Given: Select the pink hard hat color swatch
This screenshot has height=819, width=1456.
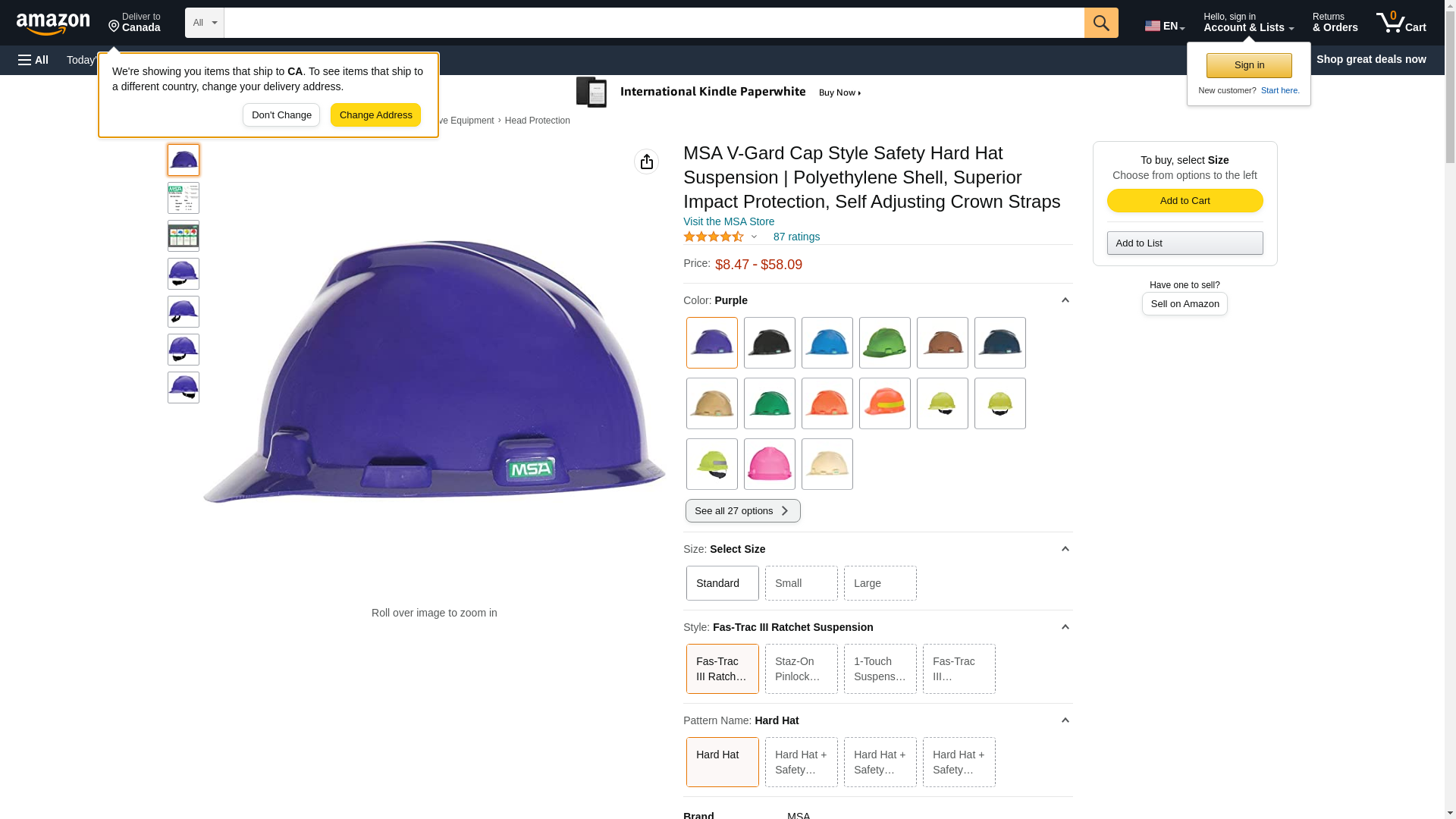Looking at the screenshot, I should click(x=769, y=464).
